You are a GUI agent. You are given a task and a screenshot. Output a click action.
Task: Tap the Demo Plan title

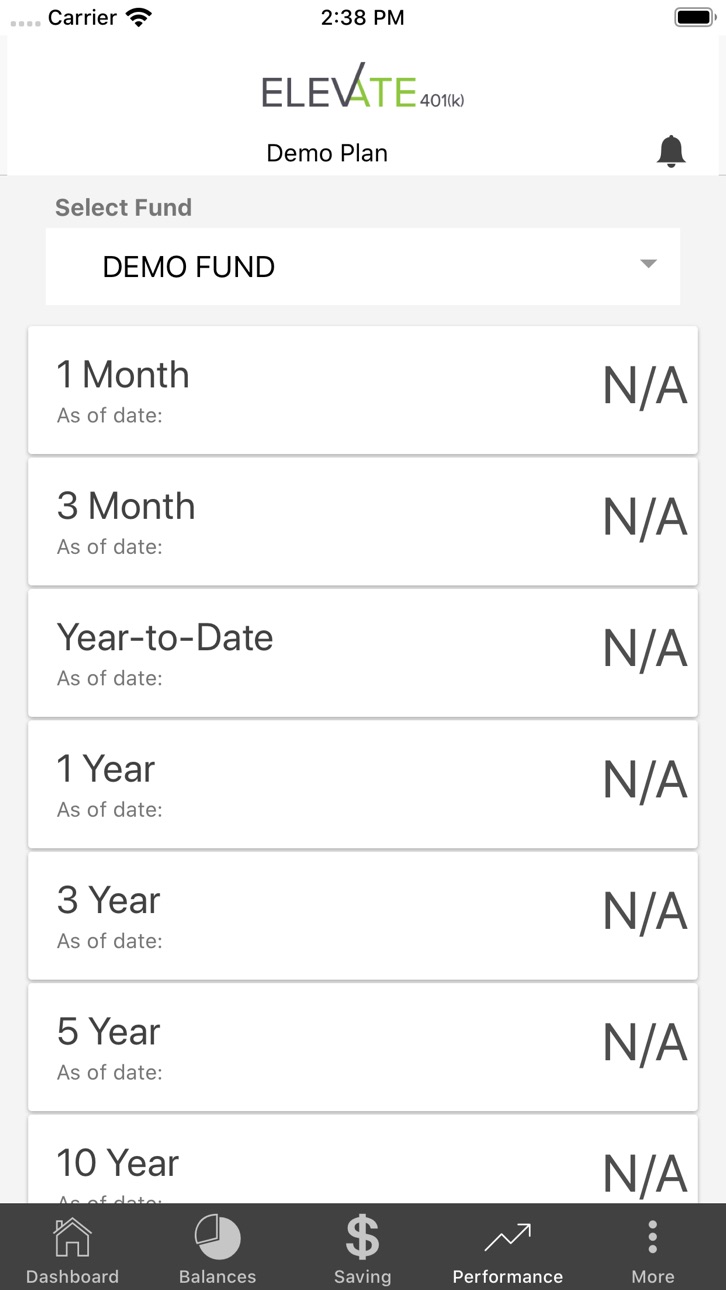click(x=327, y=153)
